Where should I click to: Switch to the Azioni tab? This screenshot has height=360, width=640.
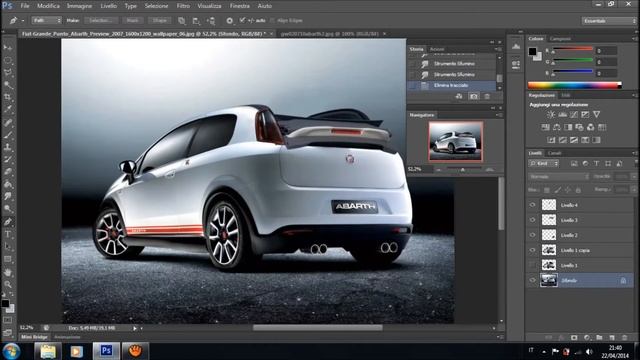click(x=437, y=49)
